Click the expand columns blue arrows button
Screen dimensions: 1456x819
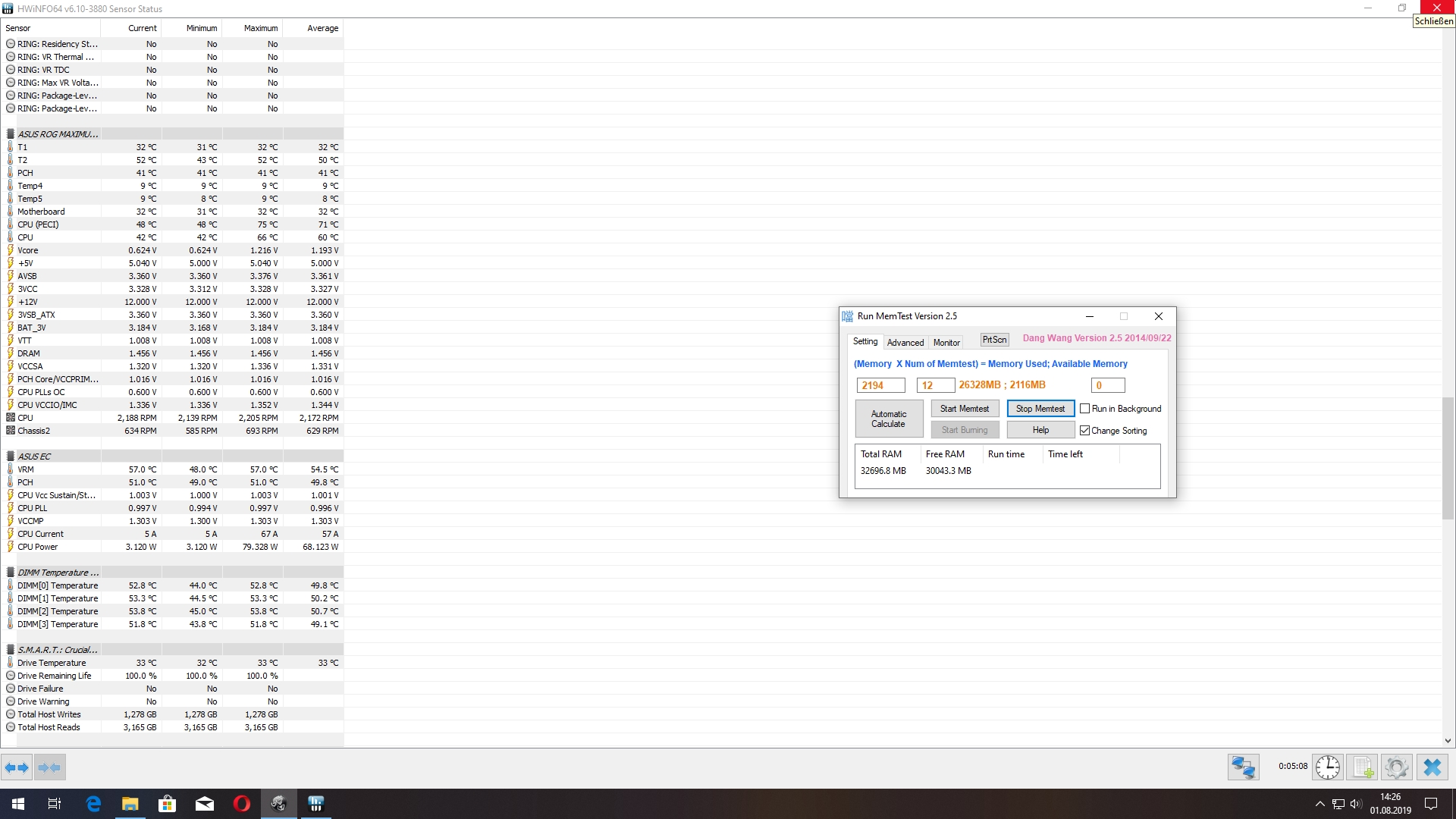(17, 767)
